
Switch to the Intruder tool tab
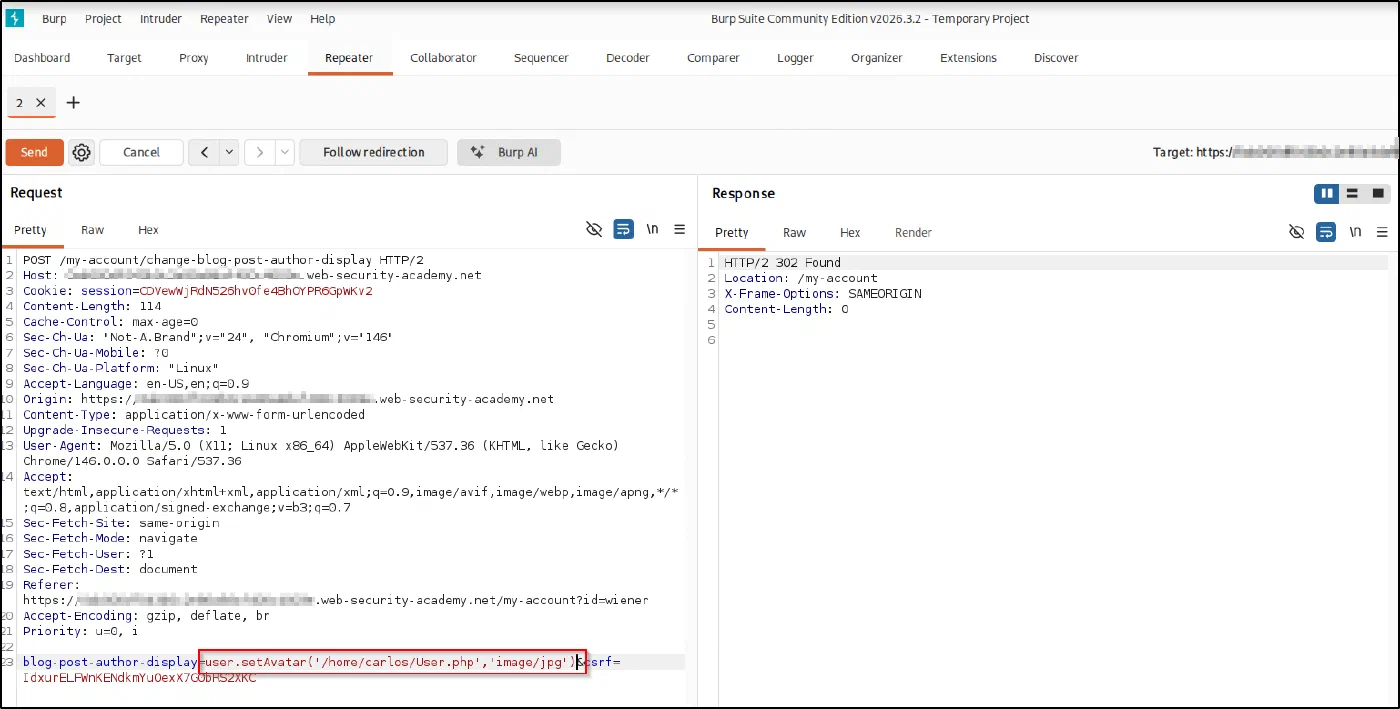point(266,58)
